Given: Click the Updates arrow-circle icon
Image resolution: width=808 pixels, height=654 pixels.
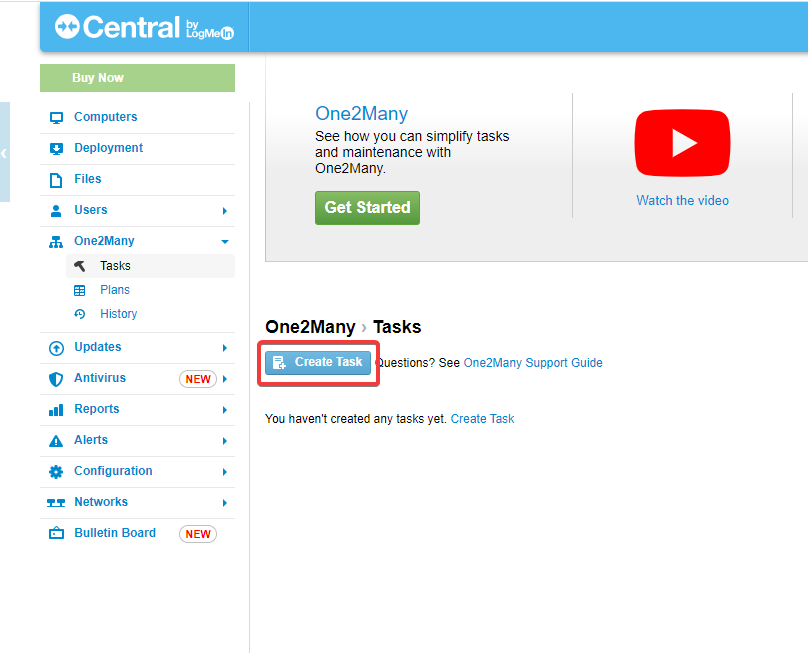Looking at the screenshot, I should [56, 348].
